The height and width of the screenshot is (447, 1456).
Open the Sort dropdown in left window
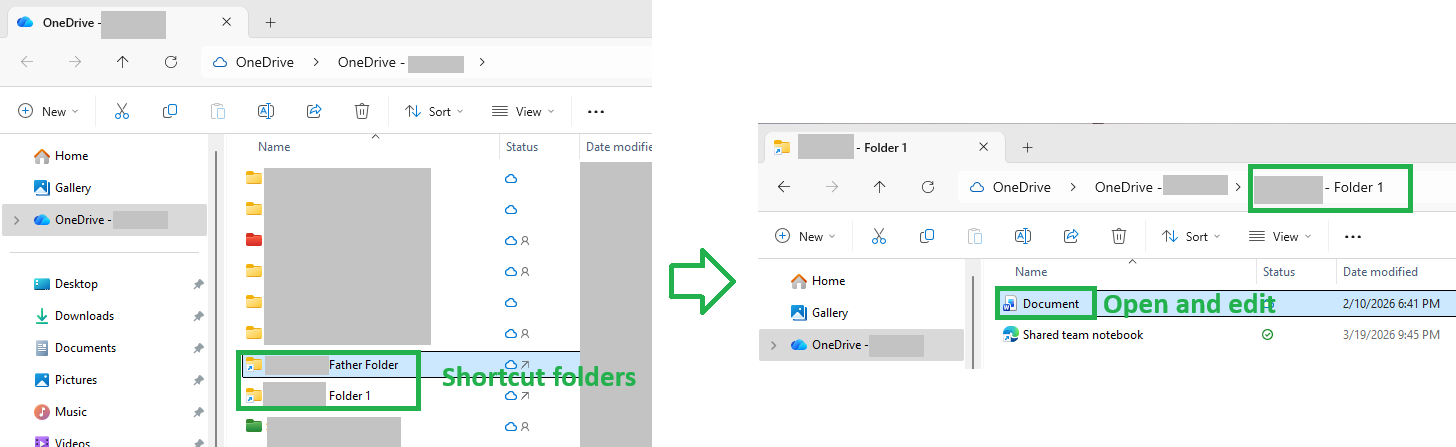point(435,111)
